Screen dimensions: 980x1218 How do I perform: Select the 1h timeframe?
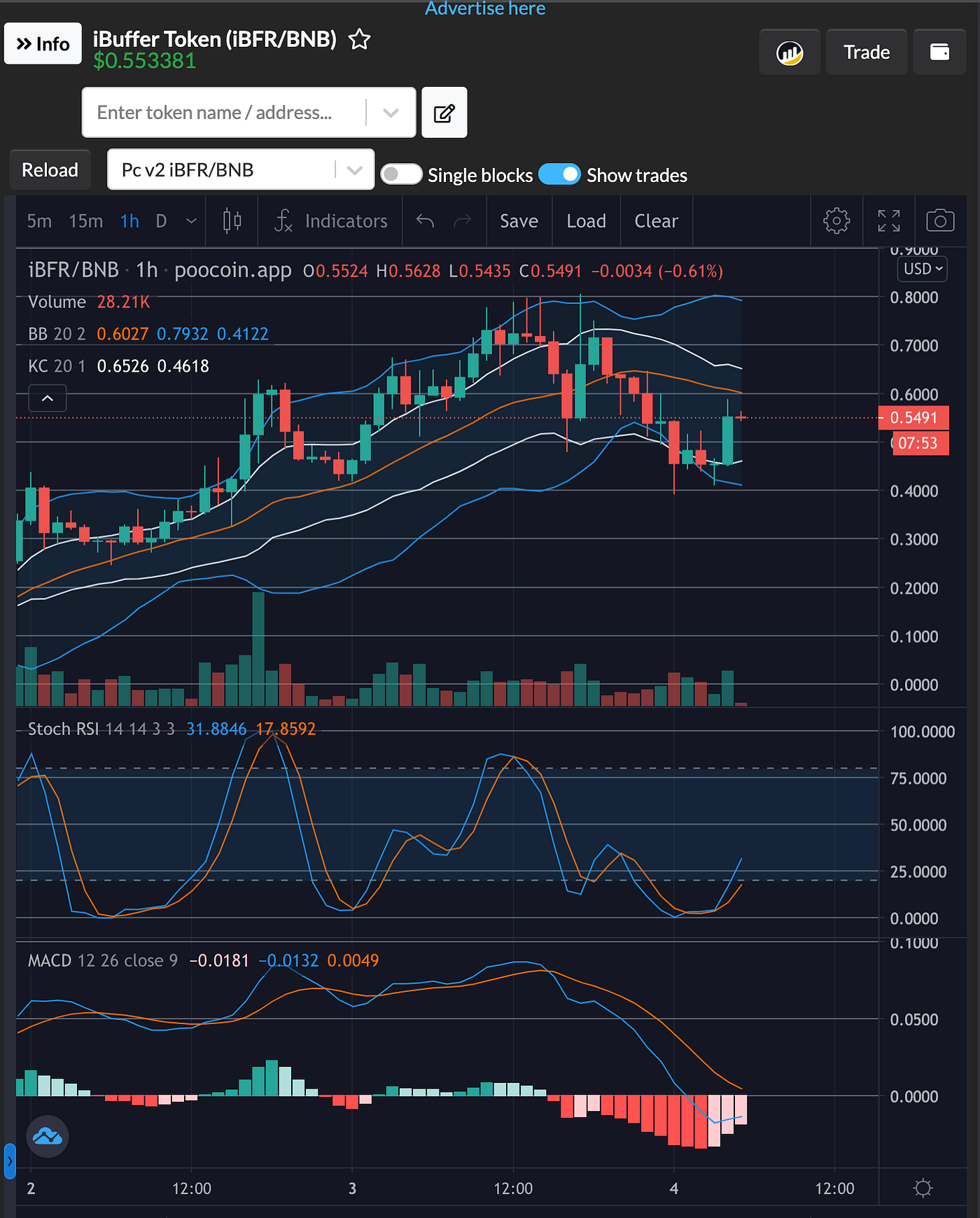click(129, 221)
